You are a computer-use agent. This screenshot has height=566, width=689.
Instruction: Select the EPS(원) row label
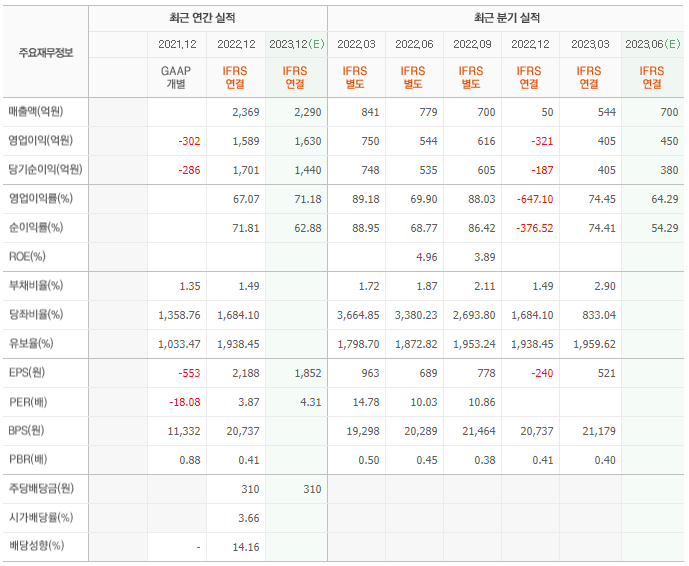tap(27, 373)
